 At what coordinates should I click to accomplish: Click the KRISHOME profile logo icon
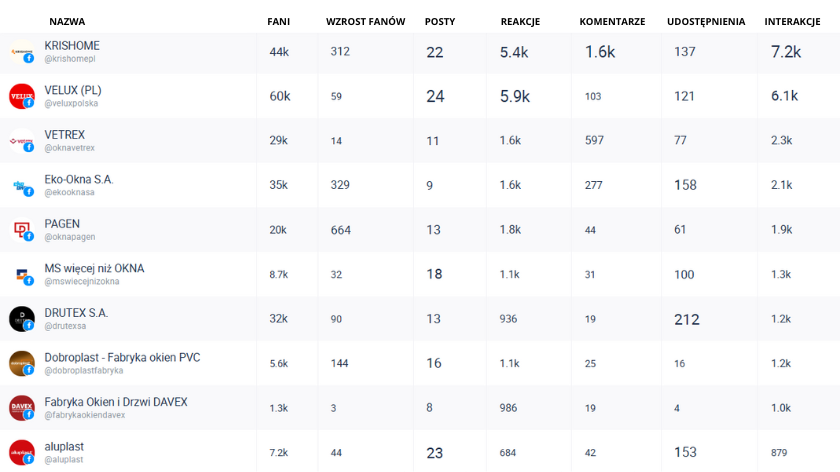click(x=22, y=52)
